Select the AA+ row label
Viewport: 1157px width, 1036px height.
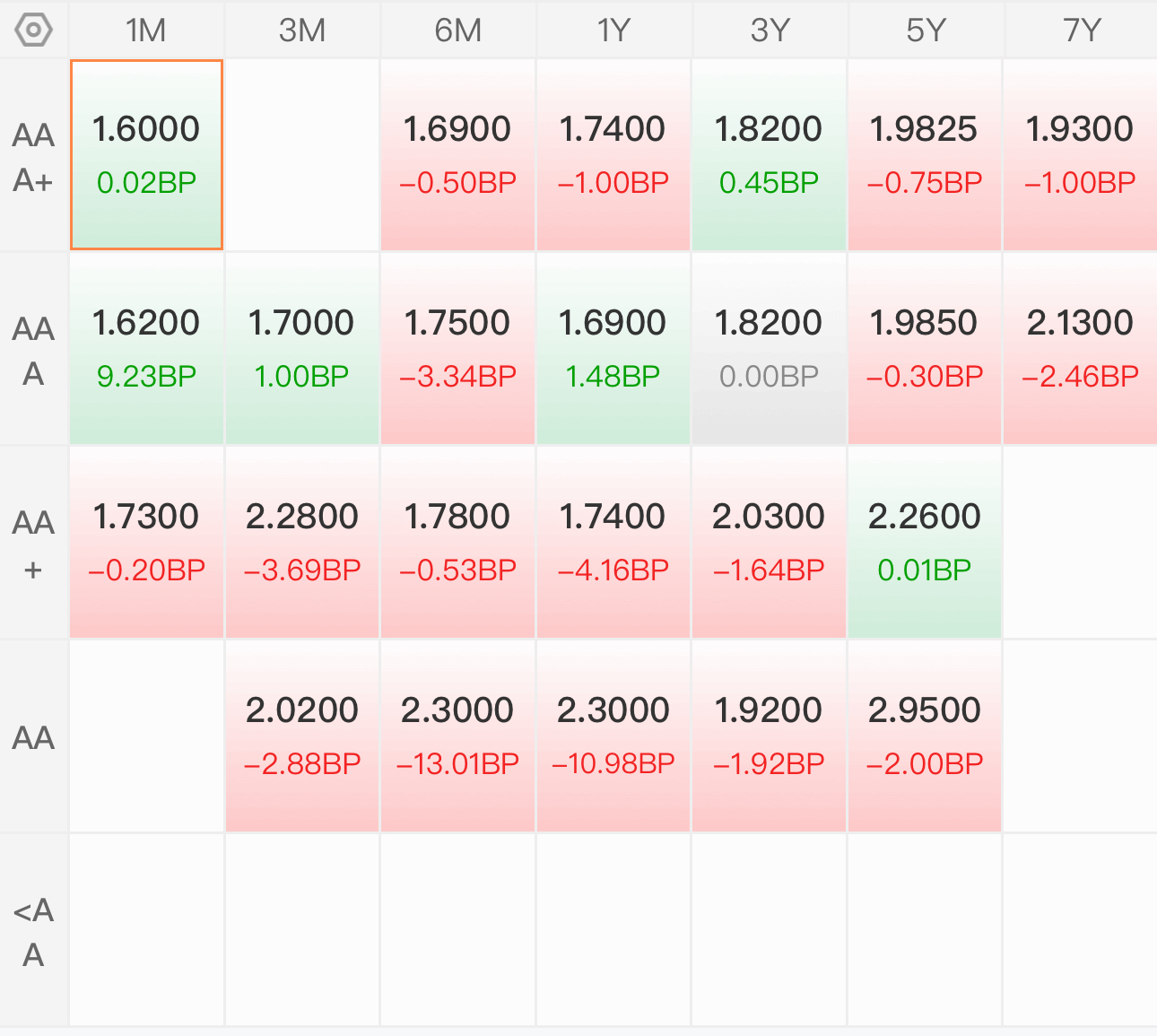(33, 543)
